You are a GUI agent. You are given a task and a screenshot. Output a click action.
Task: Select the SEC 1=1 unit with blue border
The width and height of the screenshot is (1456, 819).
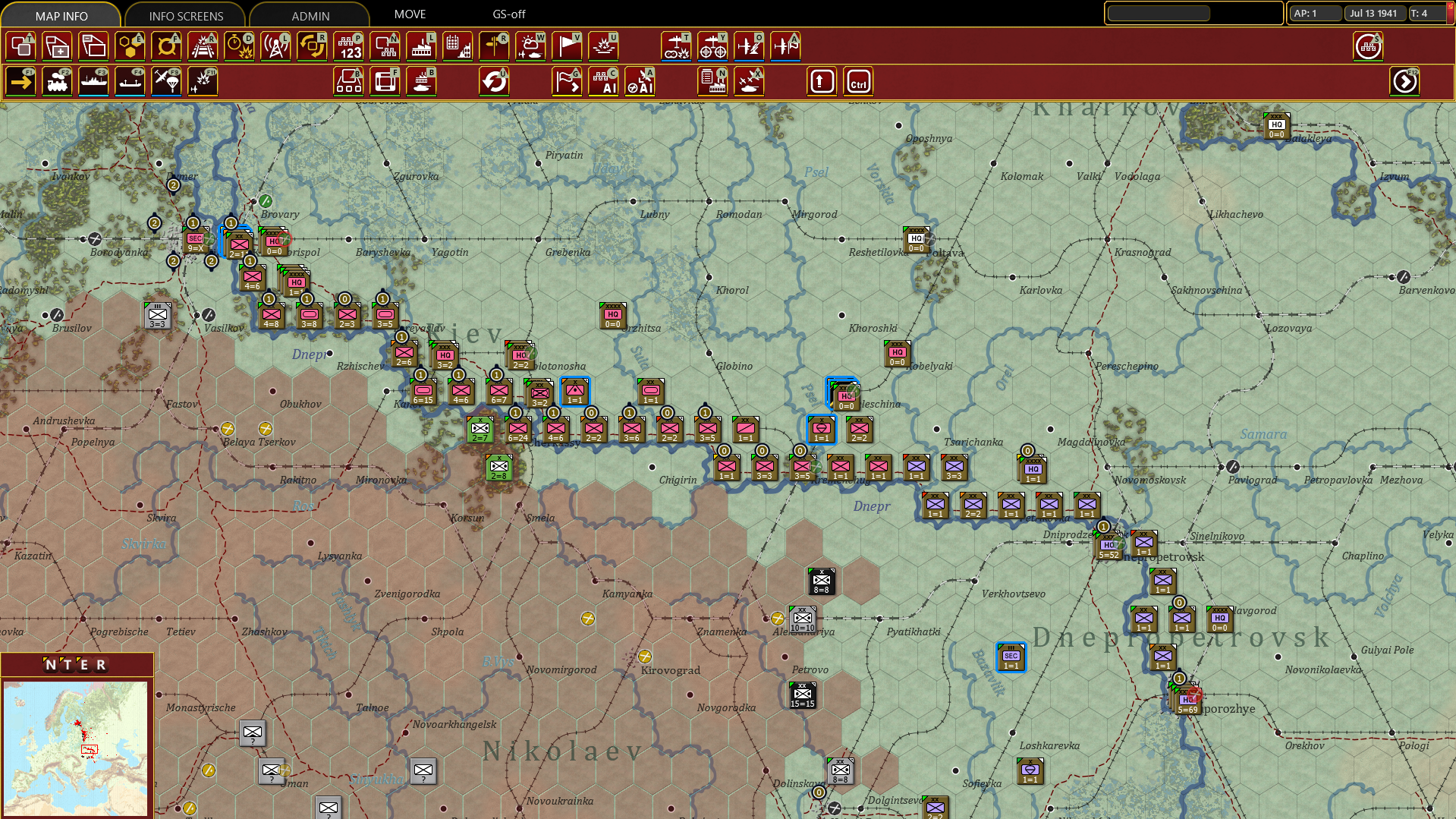pos(1011,658)
